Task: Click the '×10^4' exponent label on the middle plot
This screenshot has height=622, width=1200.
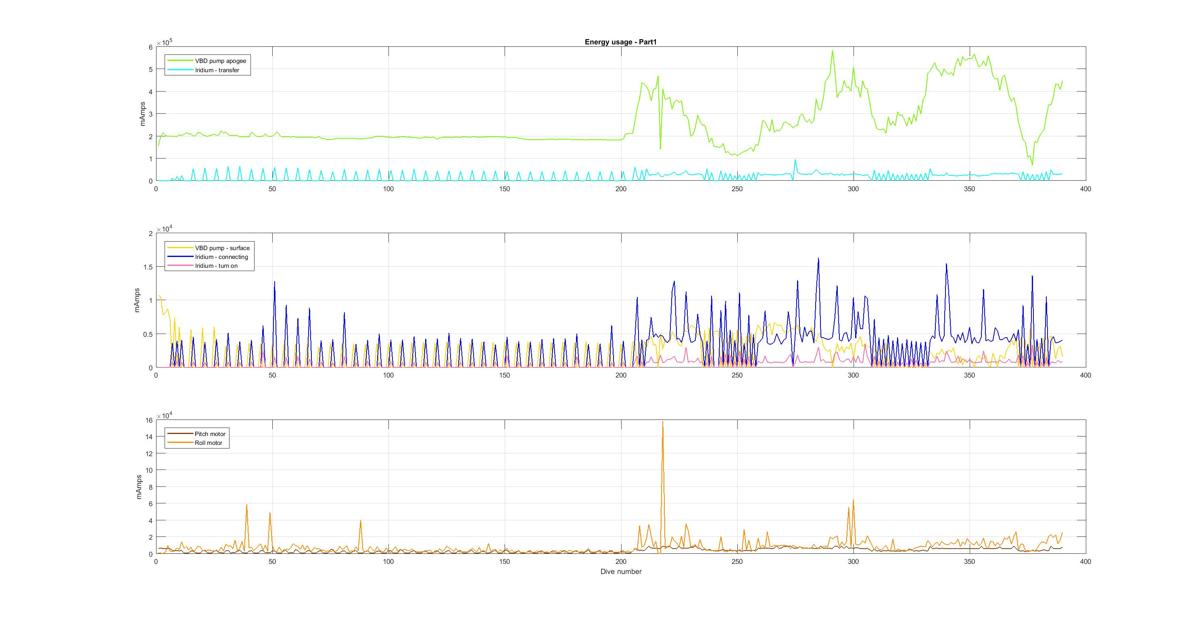Action: pos(166,228)
